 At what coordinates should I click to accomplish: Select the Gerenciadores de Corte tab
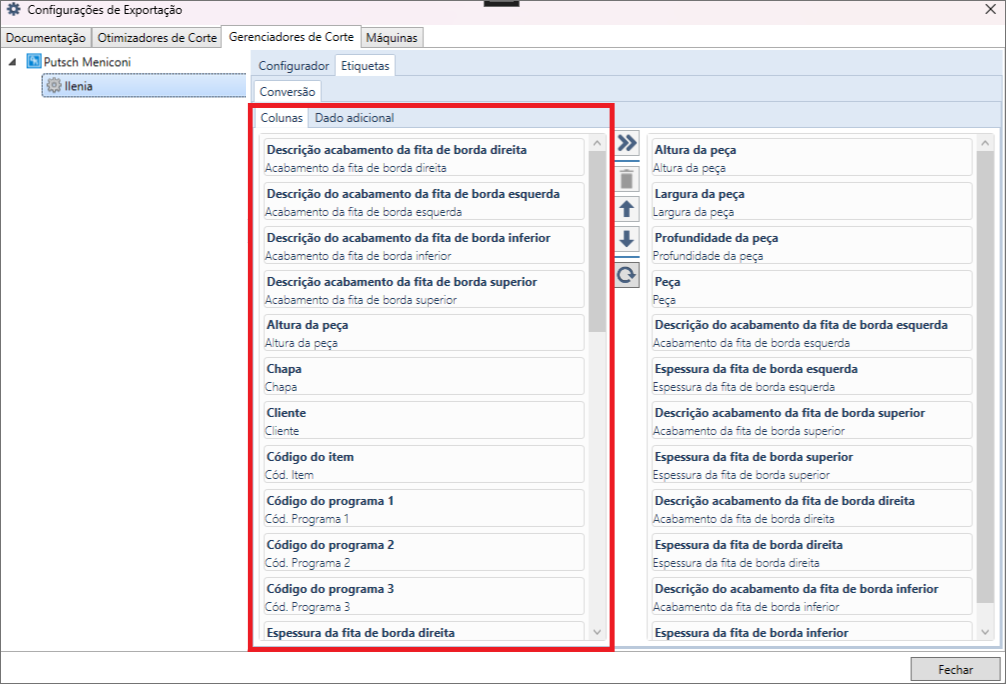coord(291,37)
